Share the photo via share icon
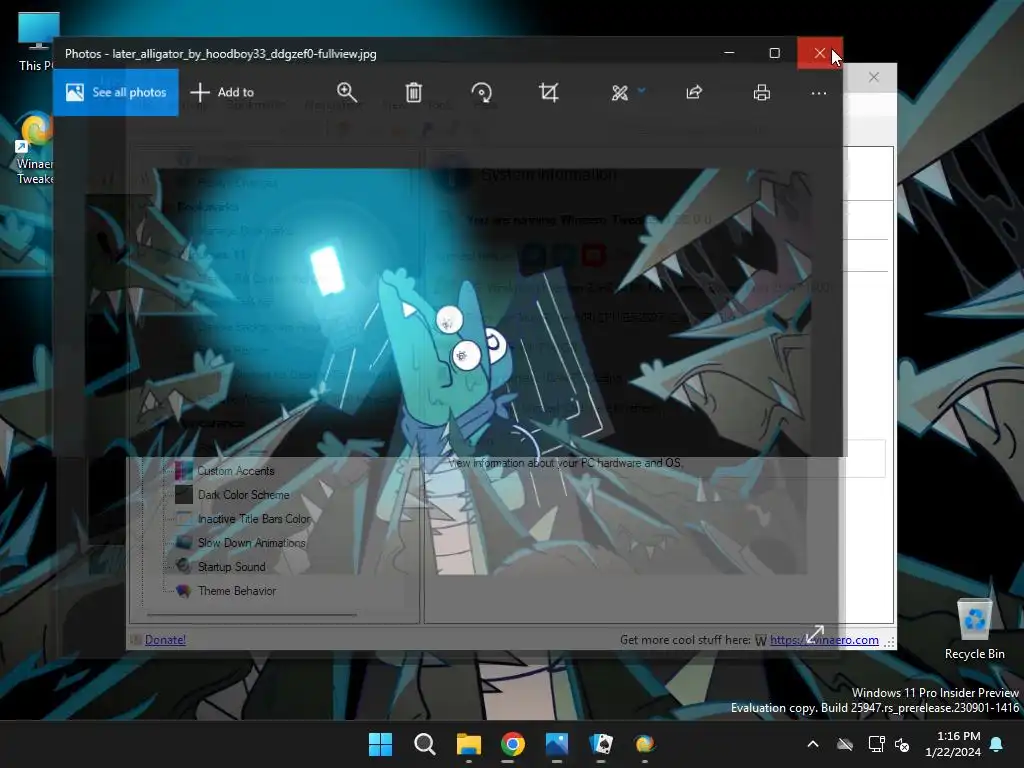Screen dimensions: 1024x768 pos(694,92)
